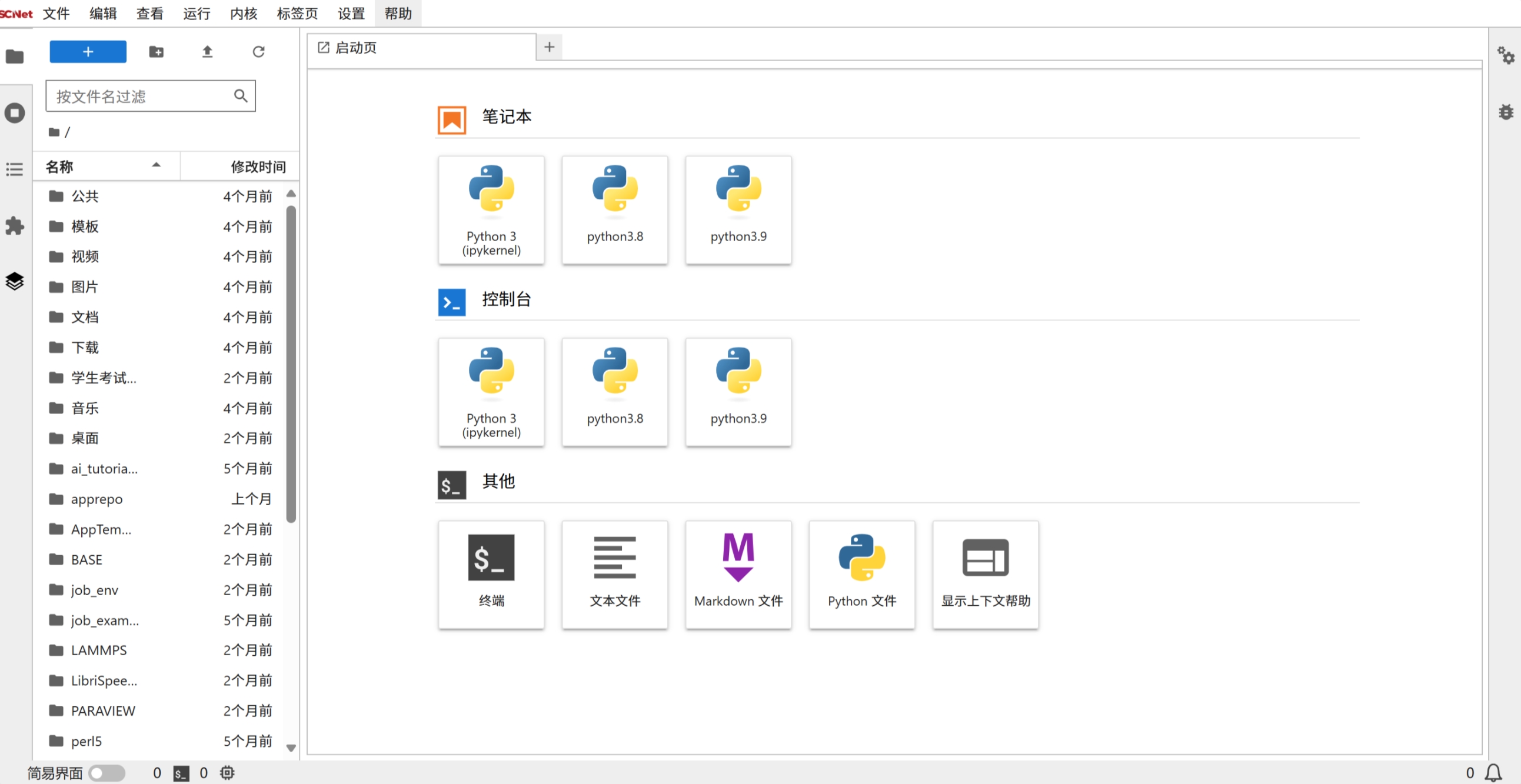The width and height of the screenshot is (1521, 784).
Task: Open running terminals and kernels sidebar
Action: click(x=15, y=113)
